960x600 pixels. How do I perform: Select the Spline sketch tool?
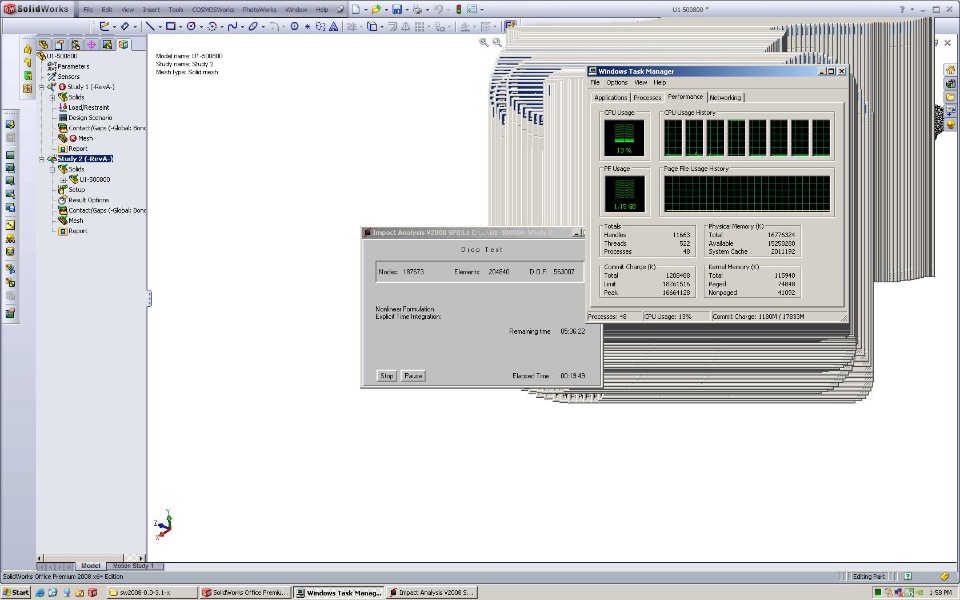(232, 26)
